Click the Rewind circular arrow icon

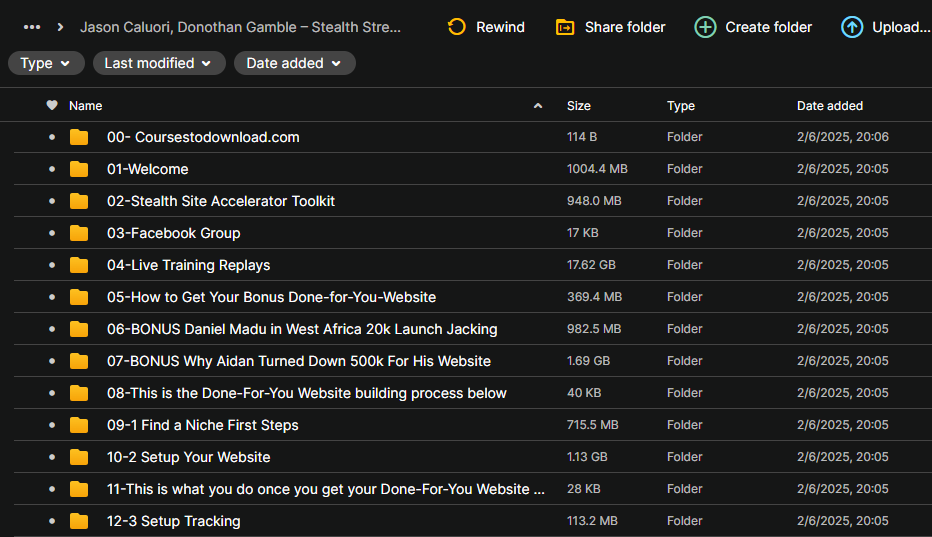click(x=456, y=27)
